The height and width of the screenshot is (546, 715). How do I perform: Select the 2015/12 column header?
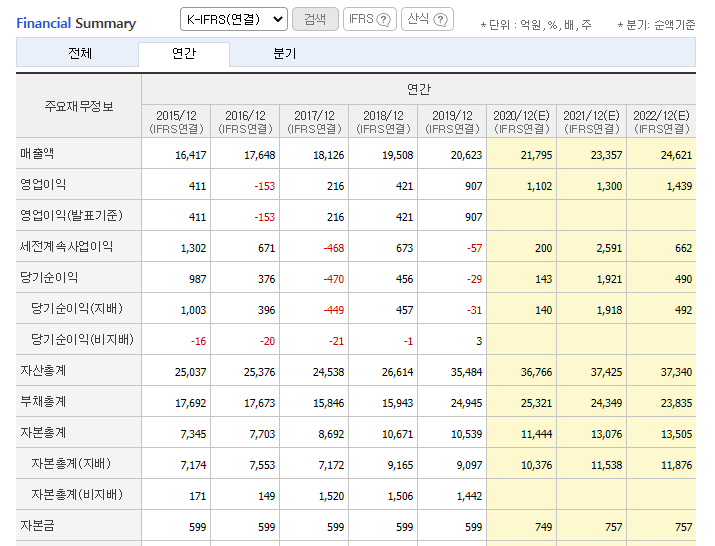[176, 121]
